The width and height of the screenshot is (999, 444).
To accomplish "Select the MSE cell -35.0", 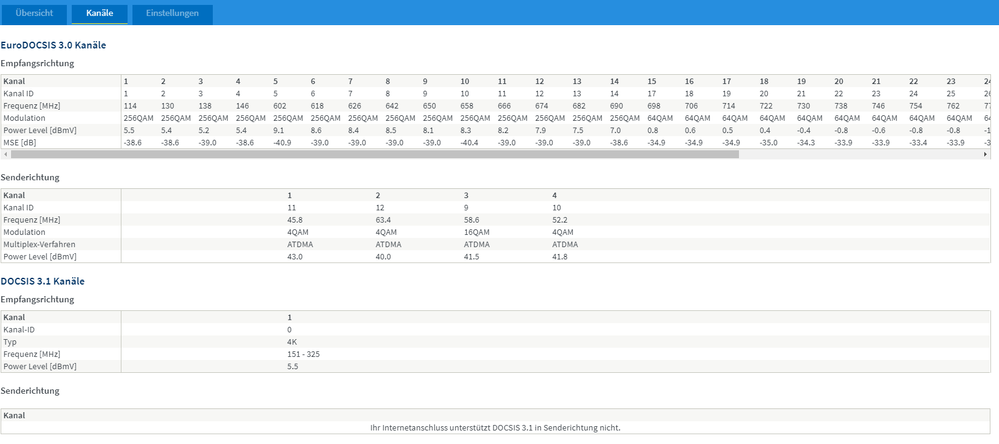I will click(769, 143).
